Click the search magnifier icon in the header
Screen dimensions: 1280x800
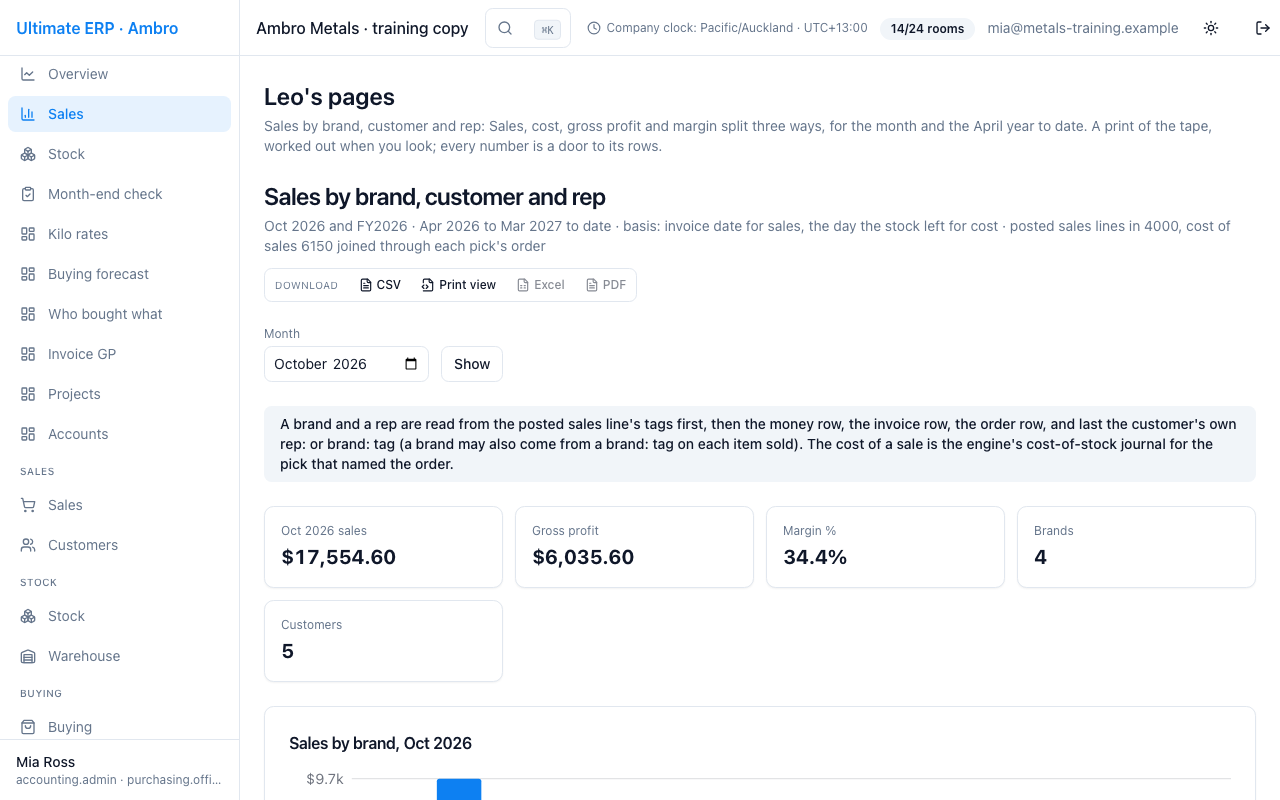coord(505,28)
